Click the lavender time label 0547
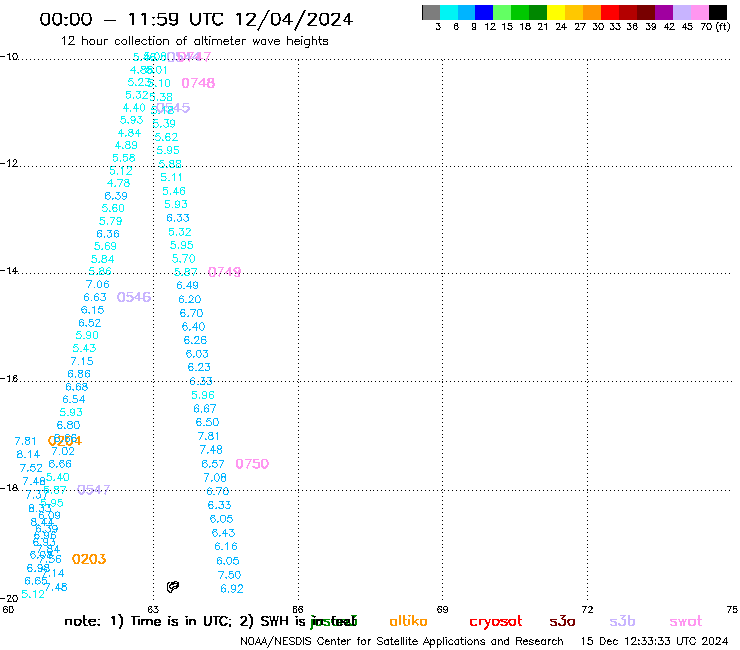Screen dimensions: 740x650 tap(93, 490)
